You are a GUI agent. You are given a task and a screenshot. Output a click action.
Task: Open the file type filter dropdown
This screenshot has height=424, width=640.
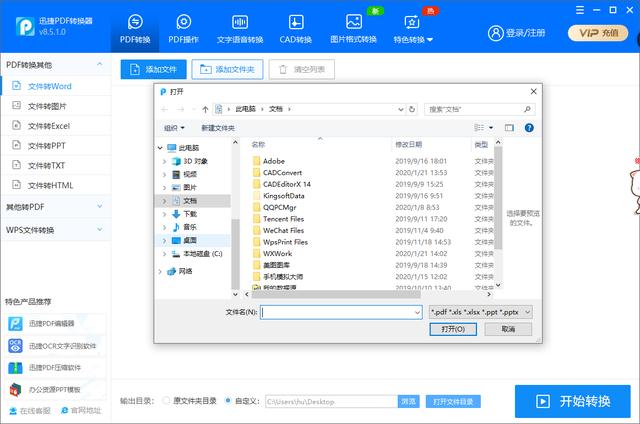481,312
